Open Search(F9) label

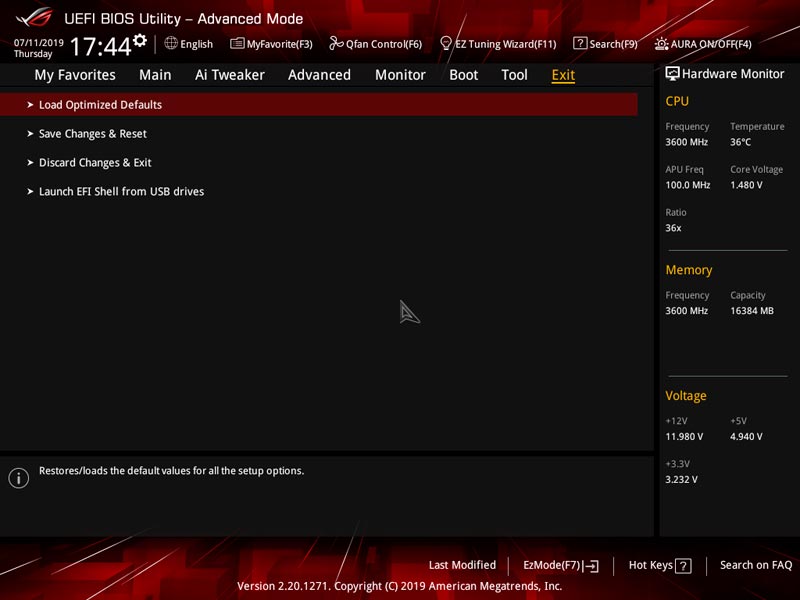[613, 44]
